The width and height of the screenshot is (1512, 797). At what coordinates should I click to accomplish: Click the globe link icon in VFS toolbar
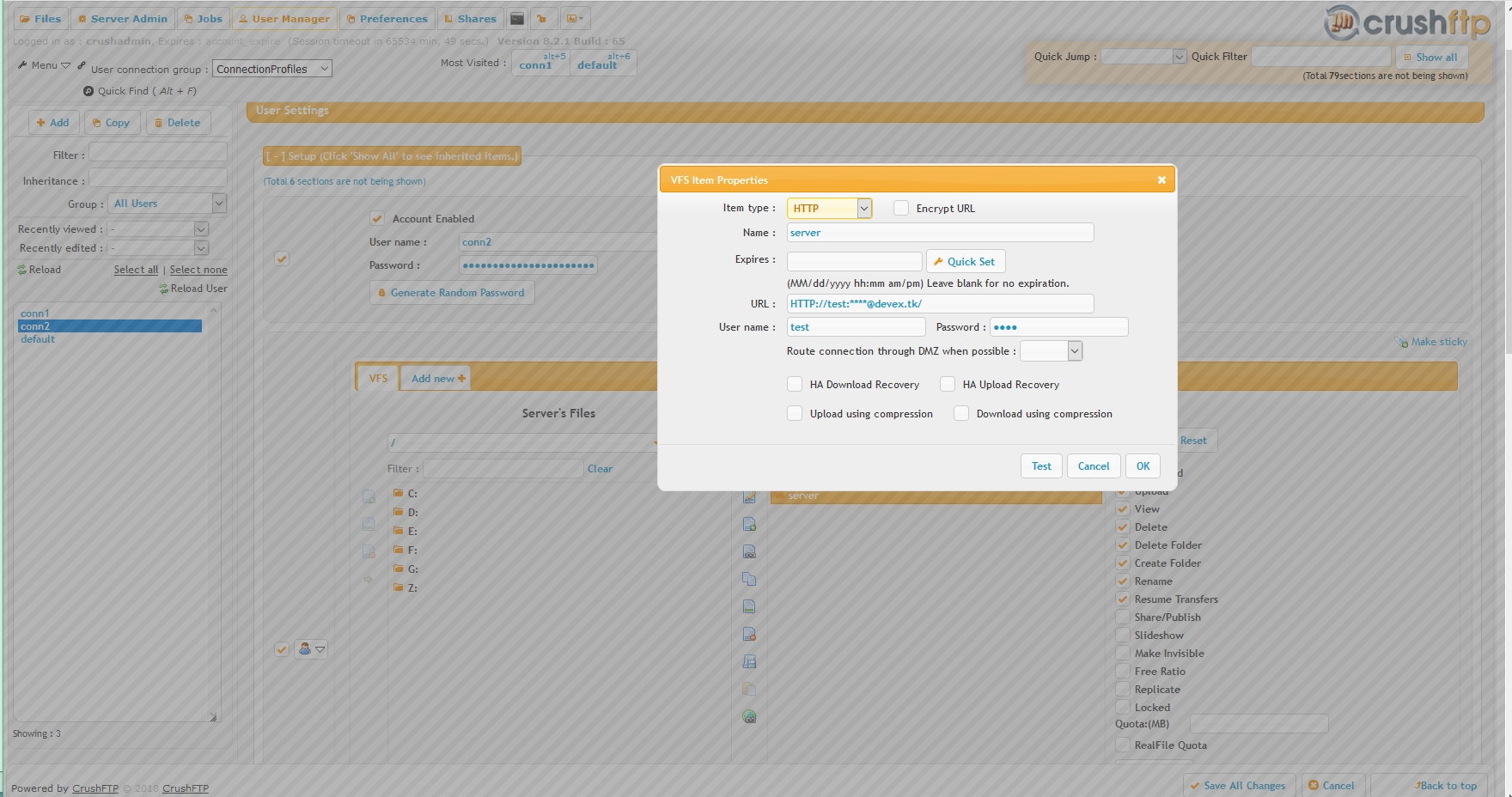click(749, 716)
